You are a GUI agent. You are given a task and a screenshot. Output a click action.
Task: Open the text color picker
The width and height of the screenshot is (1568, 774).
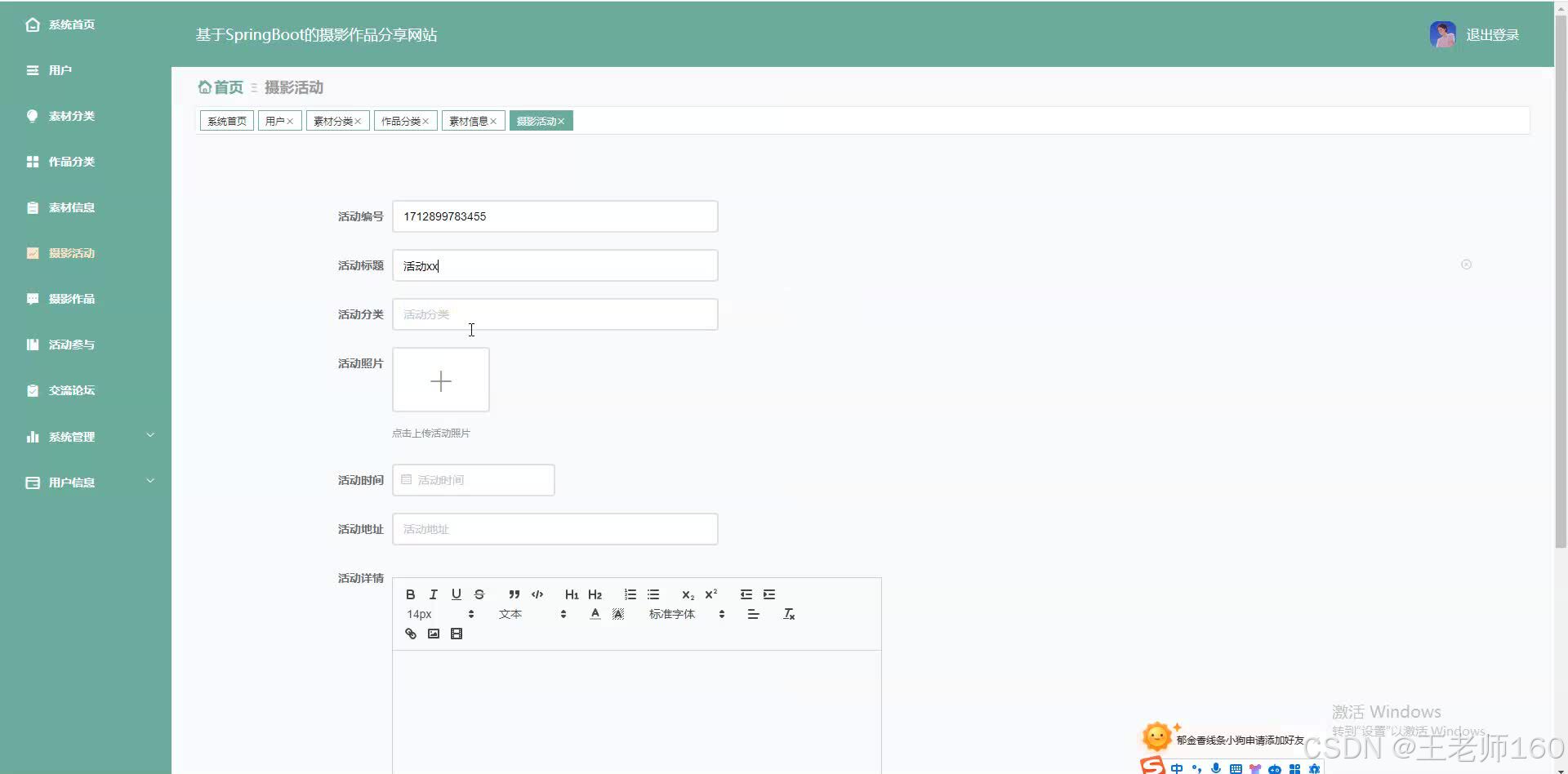click(x=595, y=614)
